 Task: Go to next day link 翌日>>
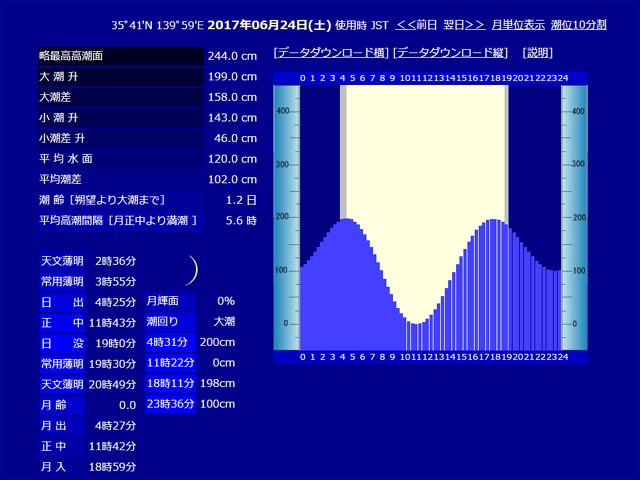(x=464, y=25)
